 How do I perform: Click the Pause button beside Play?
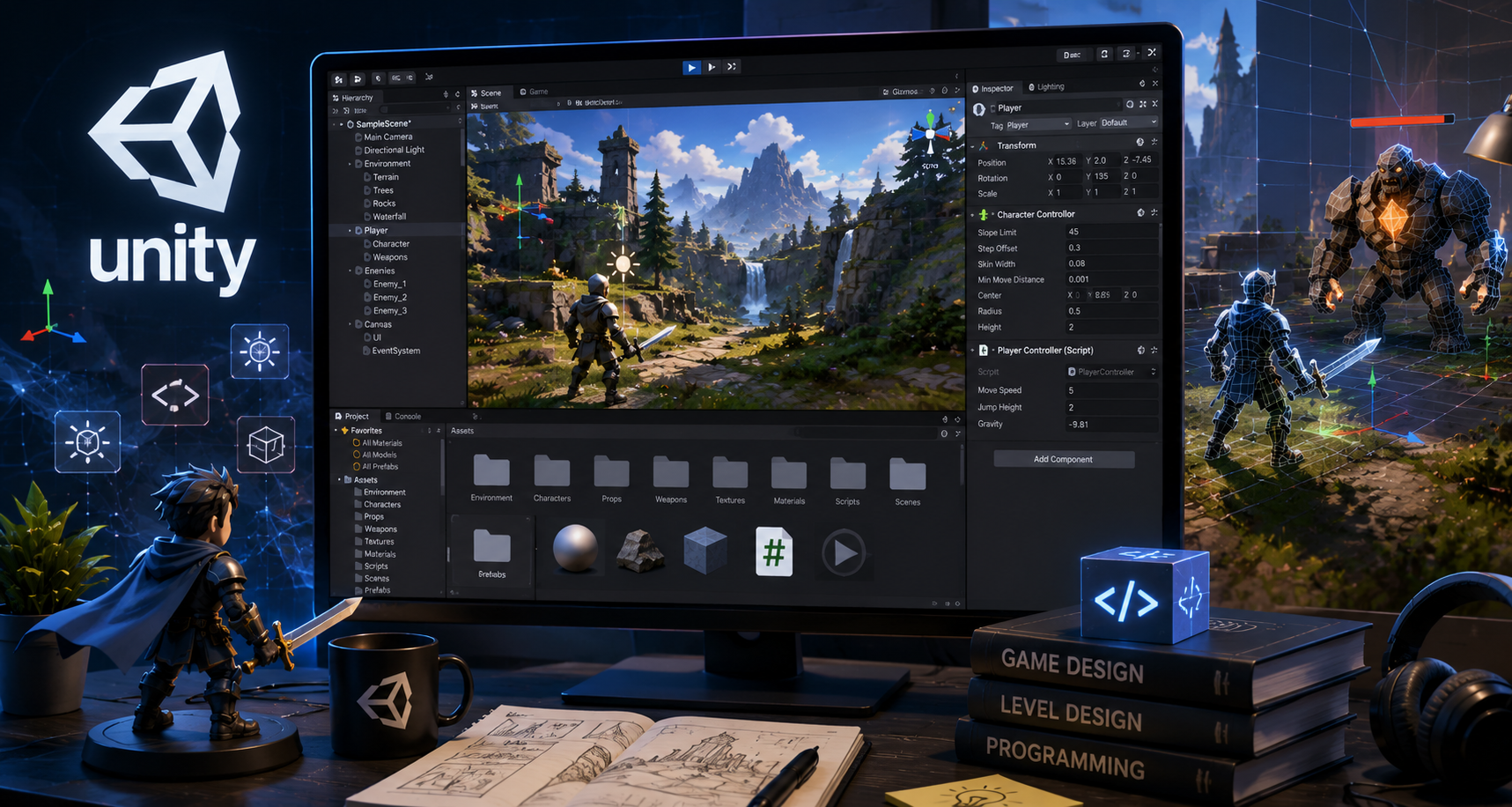pyautogui.click(x=712, y=67)
